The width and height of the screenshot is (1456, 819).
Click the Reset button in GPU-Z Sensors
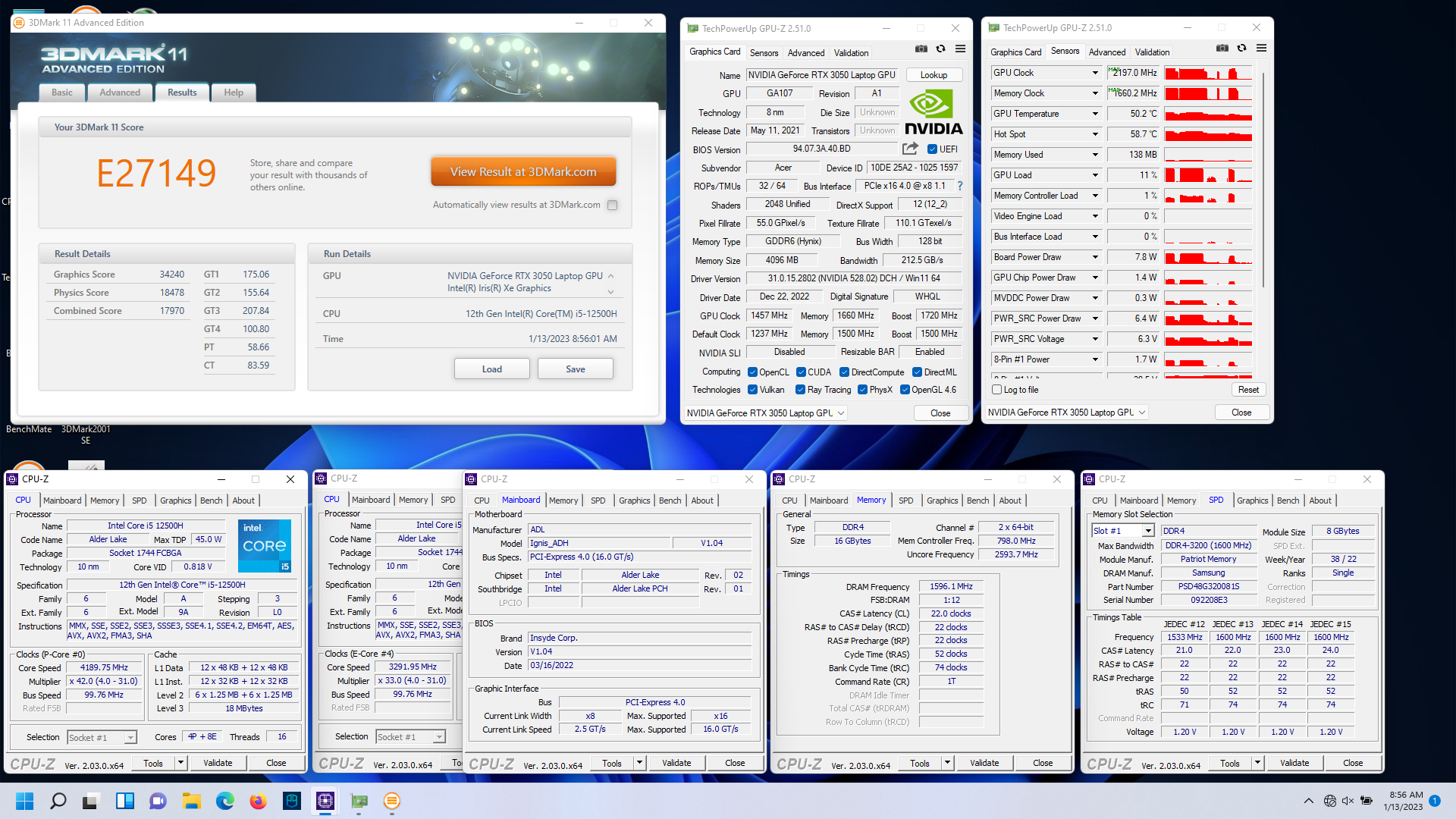point(1248,390)
